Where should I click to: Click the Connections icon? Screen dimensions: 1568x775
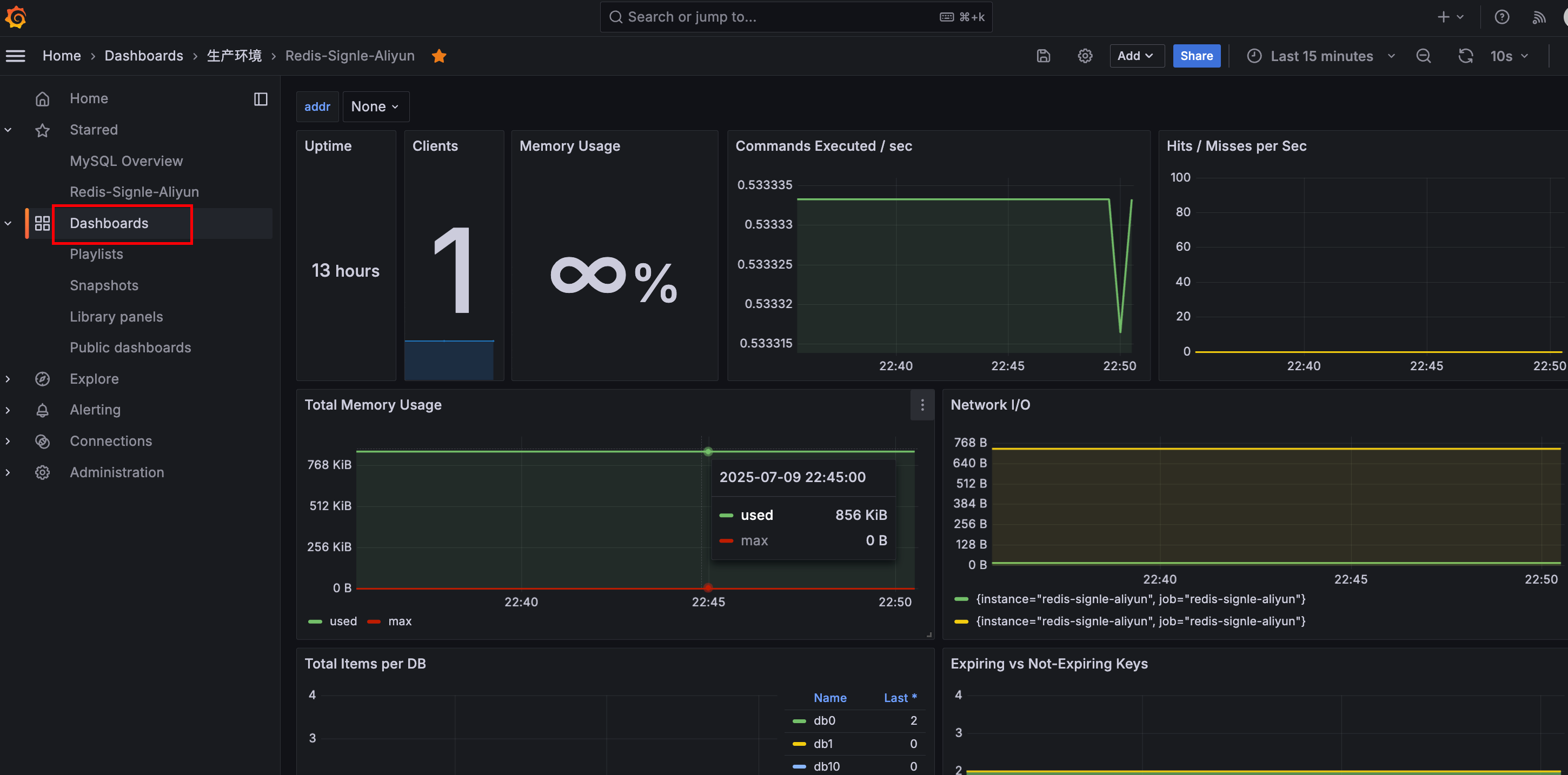click(42, 441)
